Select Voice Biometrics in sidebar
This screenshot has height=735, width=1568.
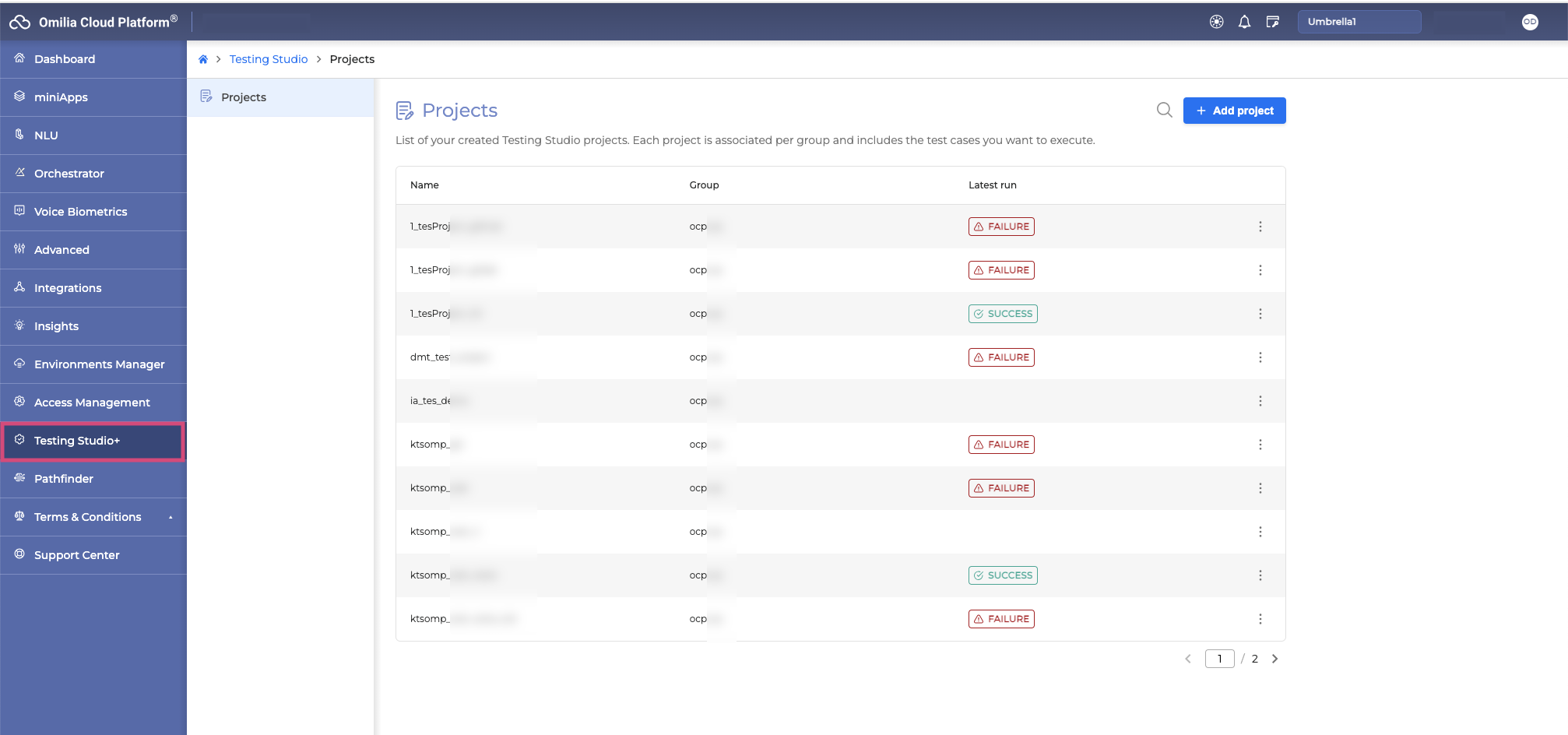[x=80, y=212]
